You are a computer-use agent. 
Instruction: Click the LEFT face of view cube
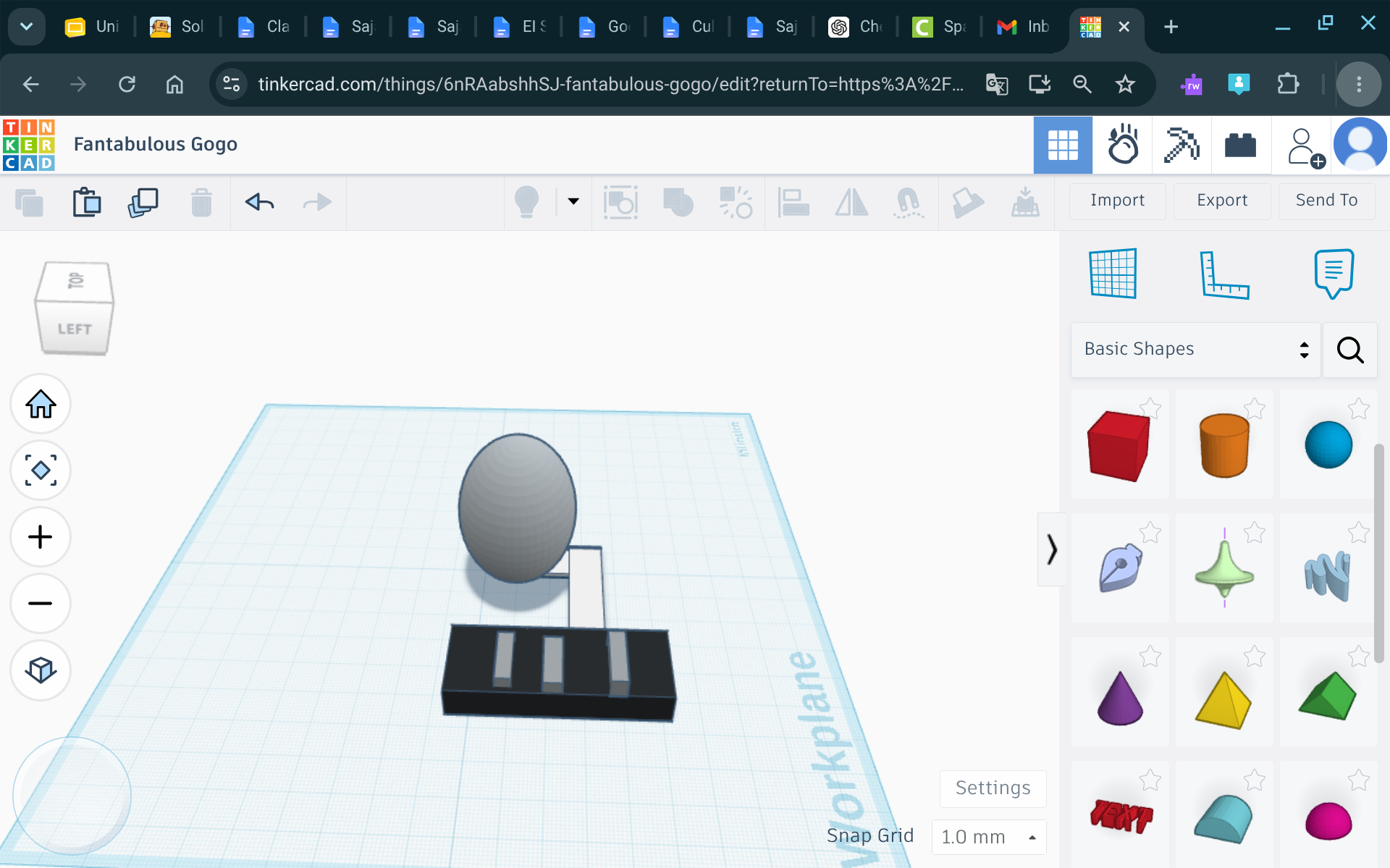tap(75, 329)
